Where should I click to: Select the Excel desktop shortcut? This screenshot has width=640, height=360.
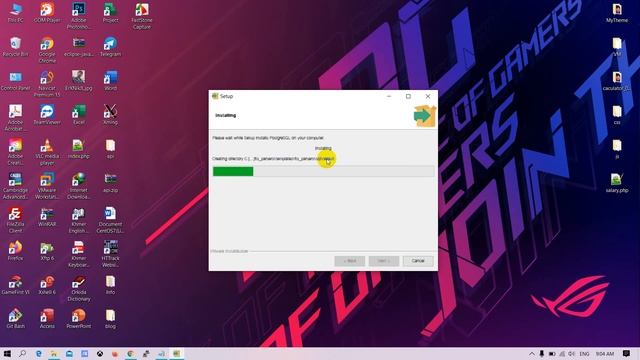tap(79, 115)
